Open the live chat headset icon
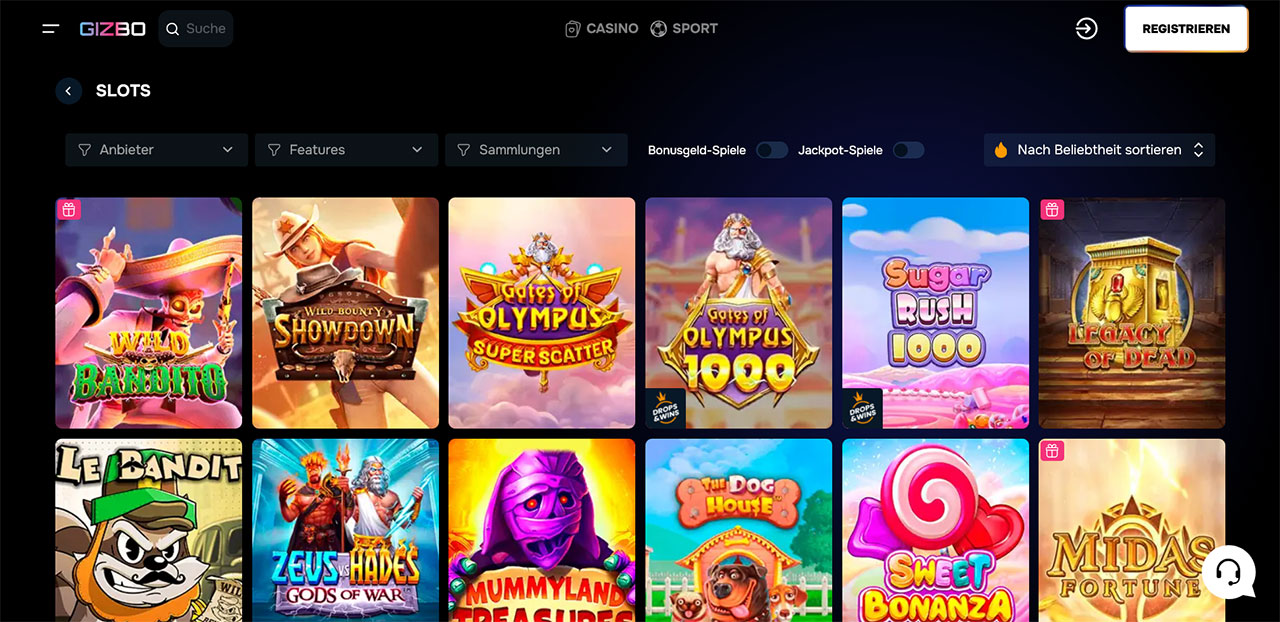The image size is (1280, 622). click(1229, 572)
